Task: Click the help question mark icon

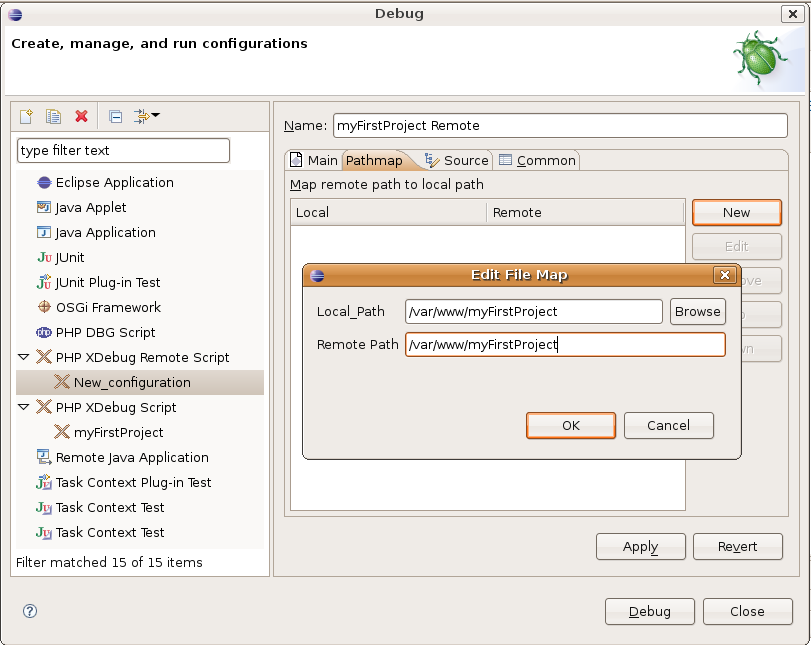Action: tap(30, 611)
